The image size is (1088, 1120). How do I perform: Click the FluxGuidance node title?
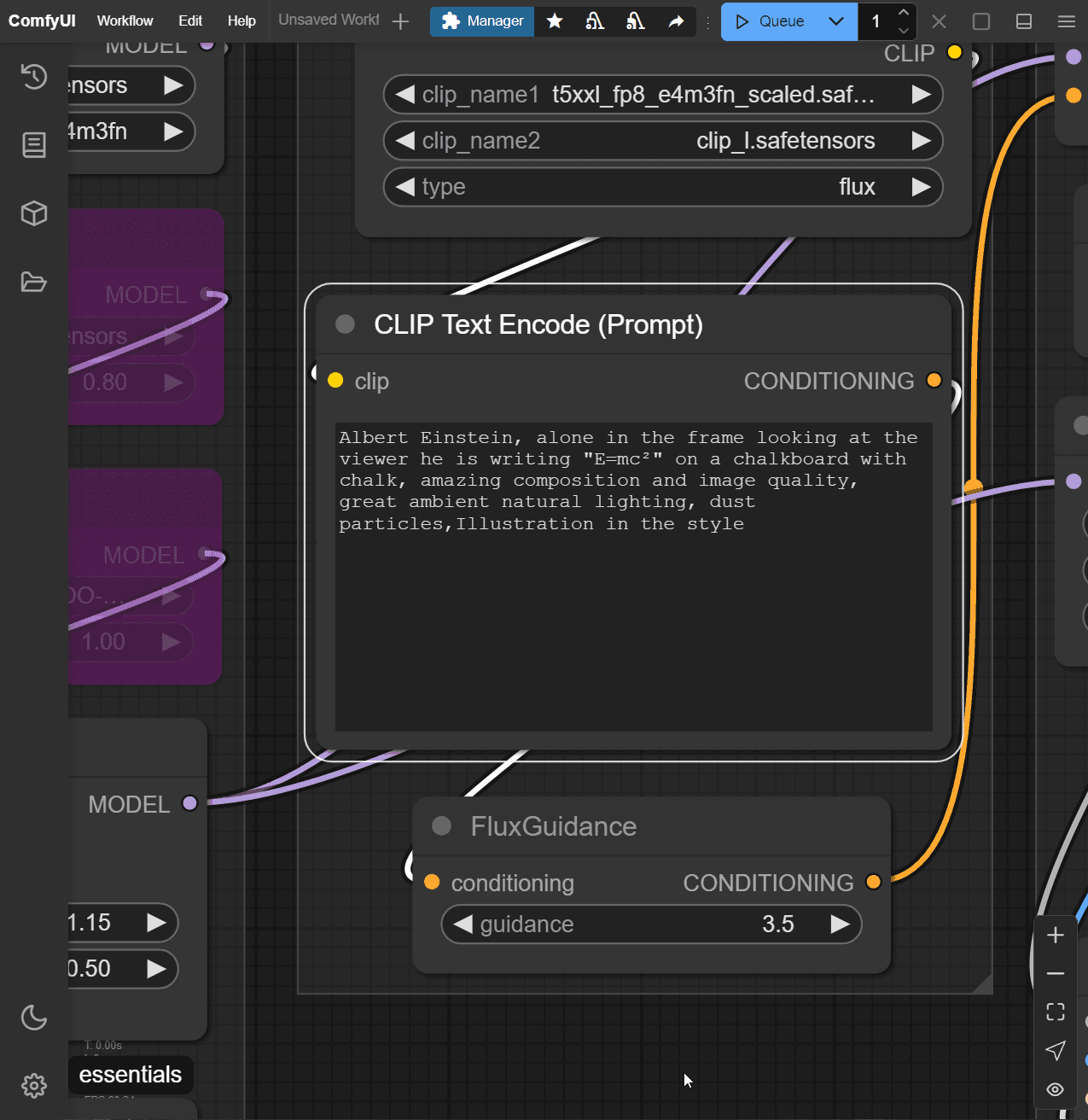click(x=554, y=826)
